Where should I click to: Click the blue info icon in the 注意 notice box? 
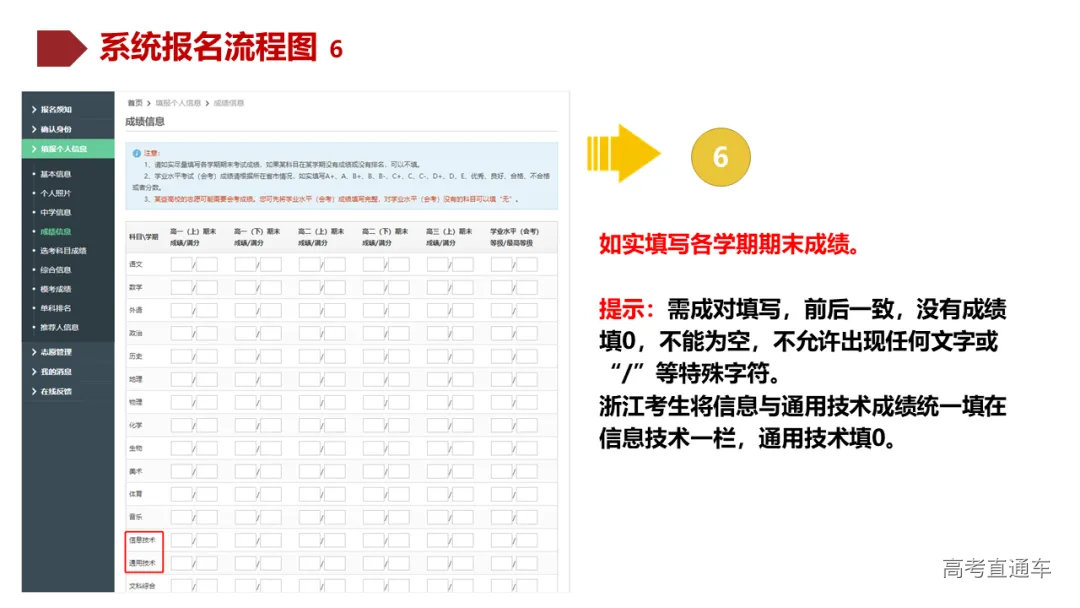click(136, 152)
